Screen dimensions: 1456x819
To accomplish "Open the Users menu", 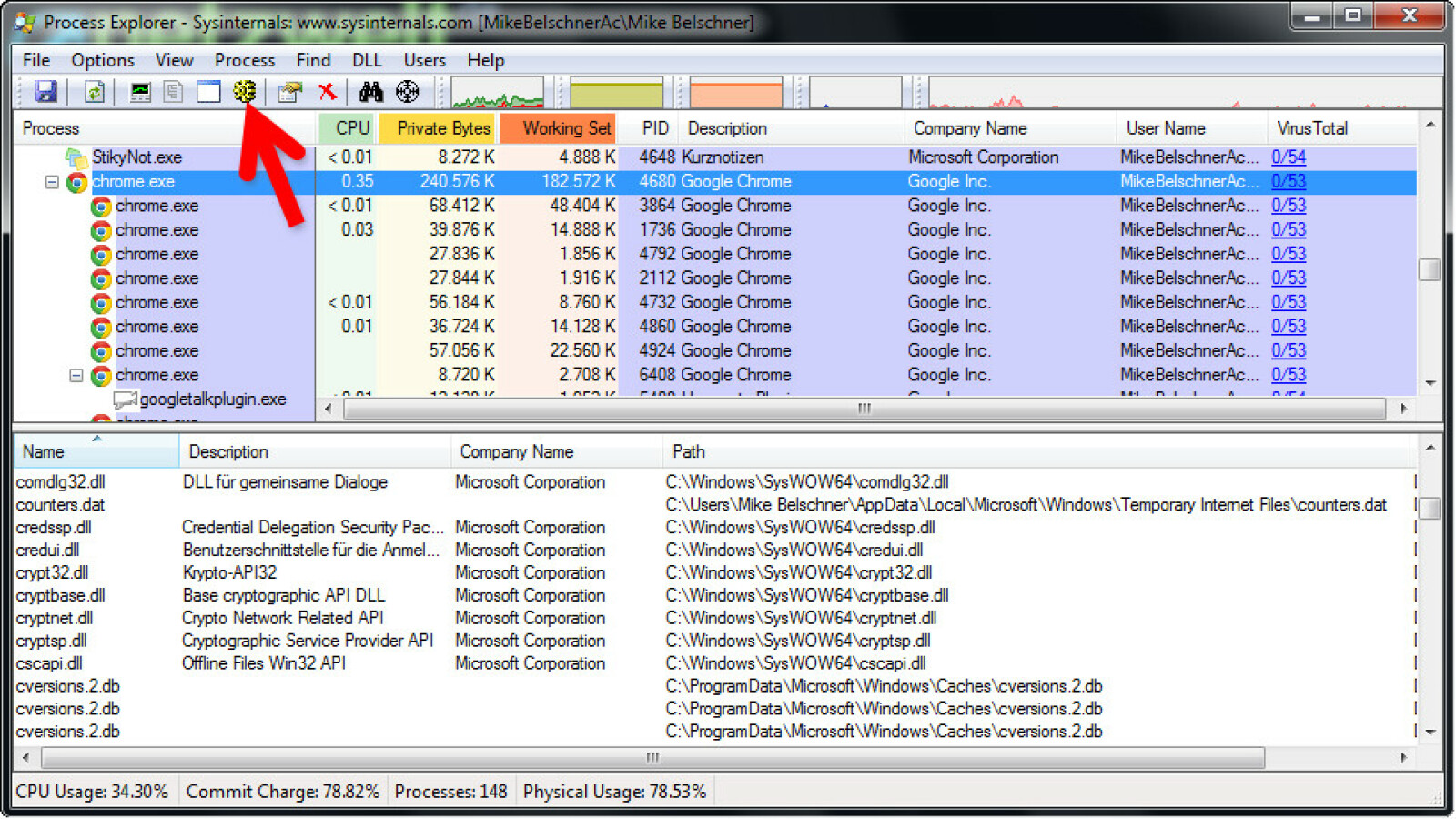I will pyautogui.click(x=424, y=60).
